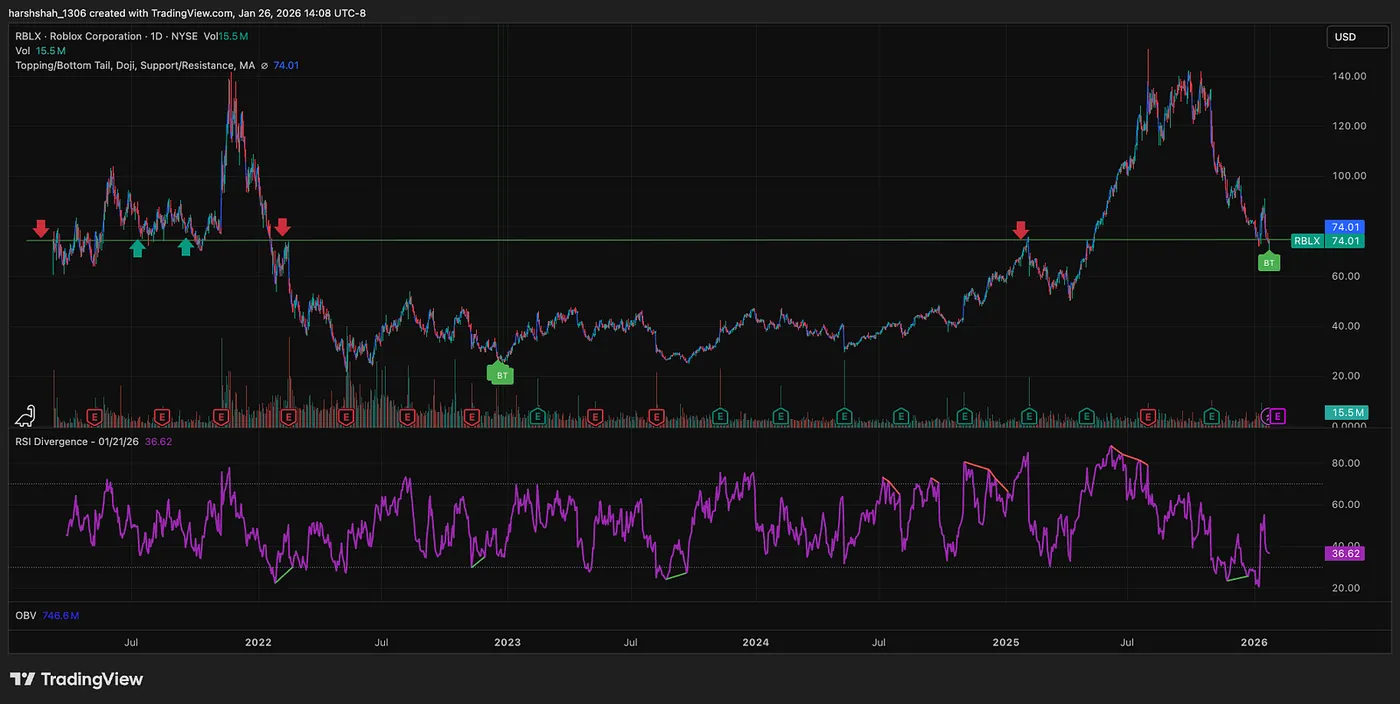Click the green 74.01 price axis label

[x=1344, y=241]
